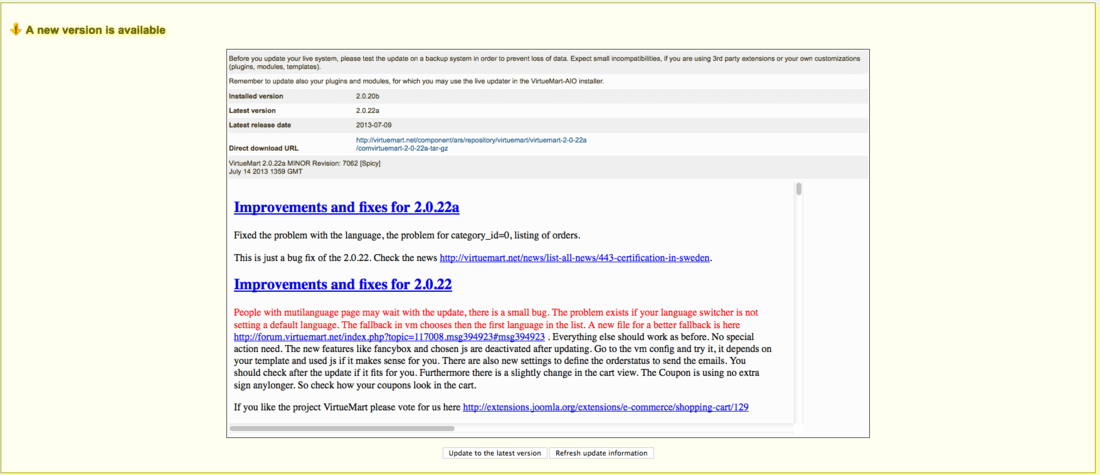
Task: Open the direct download URL link
Action: pyautogui.click(x=471, y=144)
